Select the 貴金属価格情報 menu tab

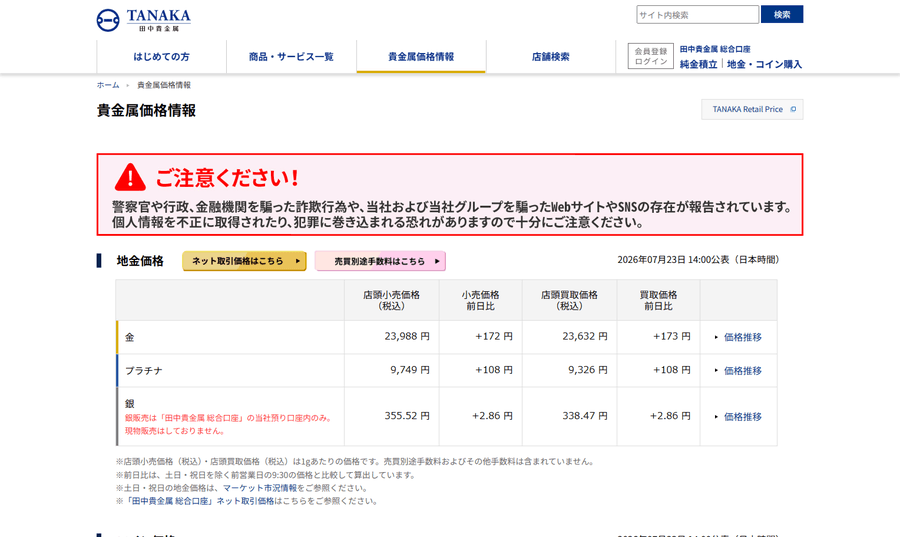pos(421,57)
